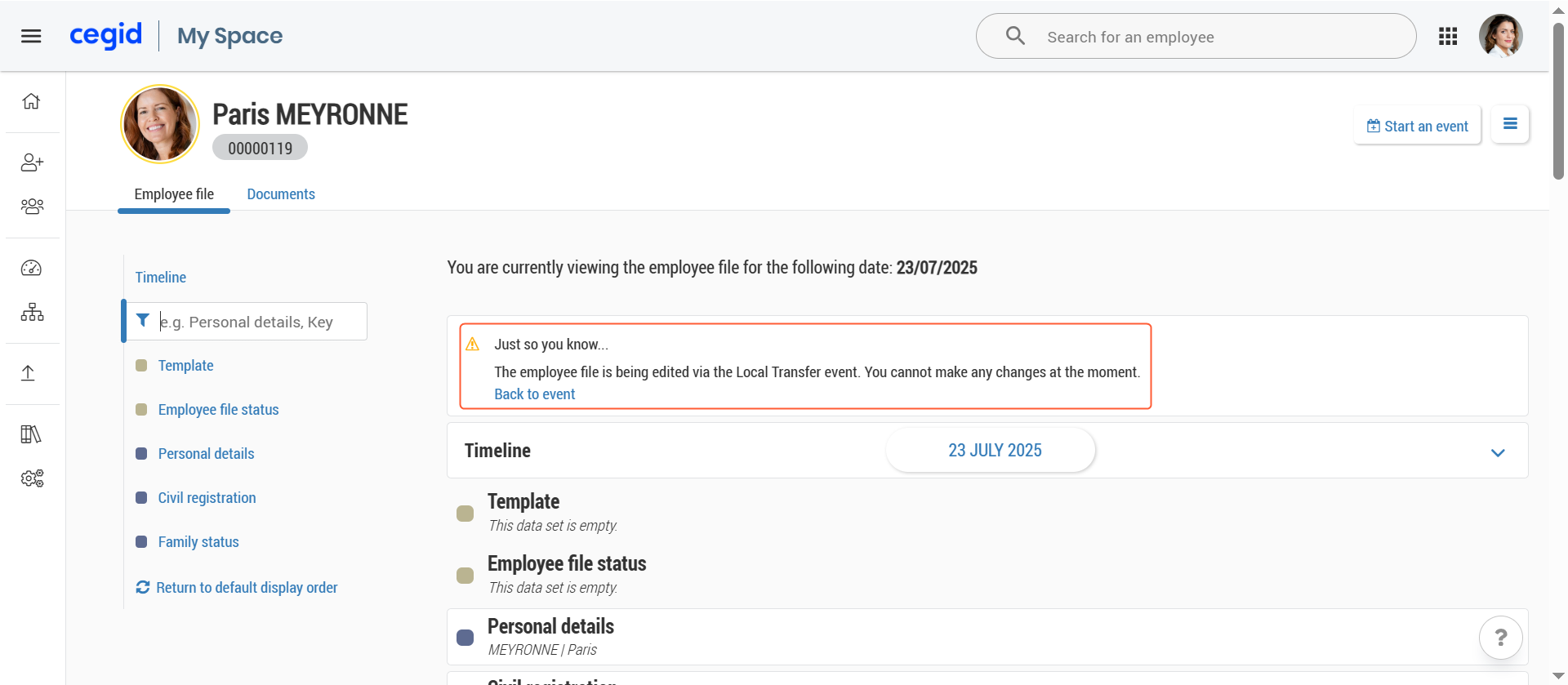Open the library books sidebar icon
The width and height of the screenshot is (1568, 685).
[x=31, y=434]
